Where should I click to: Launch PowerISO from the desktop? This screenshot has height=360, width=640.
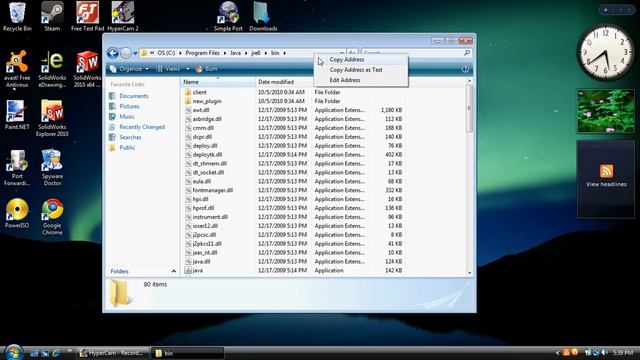[17, 213]
